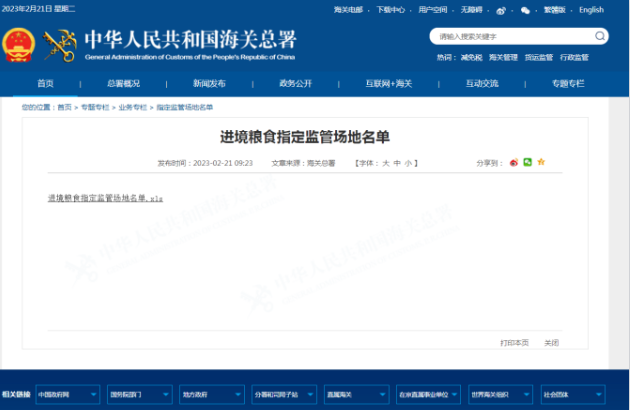Viewport: 630px width, 410px height.
Task: Open the 进境粮食指定监管场地名单.xls file link
Action: [105, 198]
